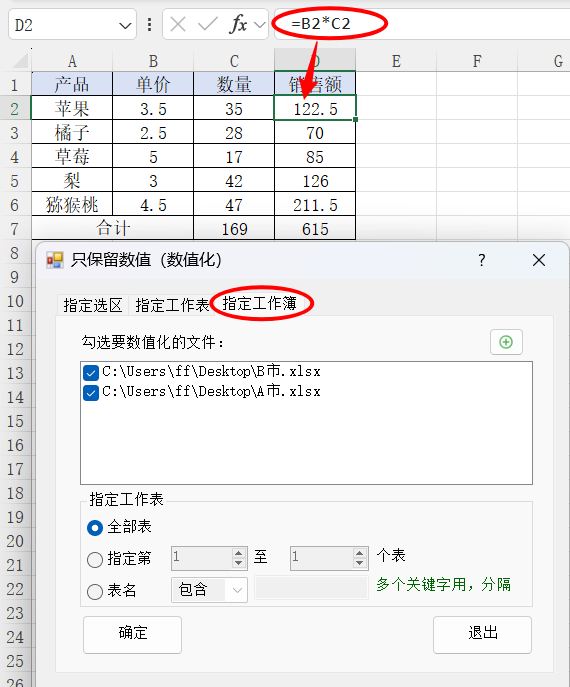
Task: Select the 全部表 radio option
Action: click(x=95, y=528)
